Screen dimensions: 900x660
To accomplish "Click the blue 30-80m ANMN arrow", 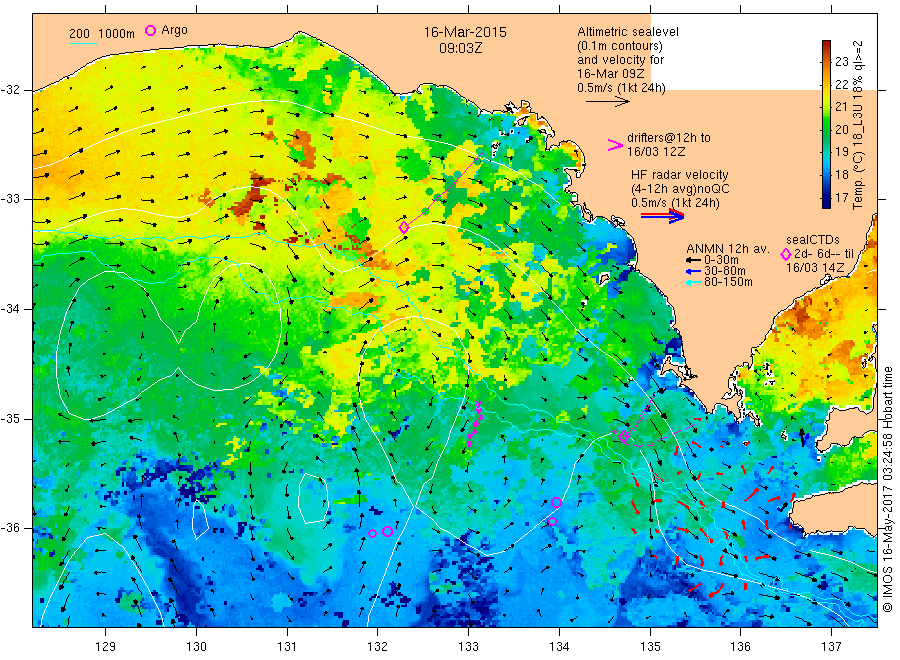I will tap(693, 271).
